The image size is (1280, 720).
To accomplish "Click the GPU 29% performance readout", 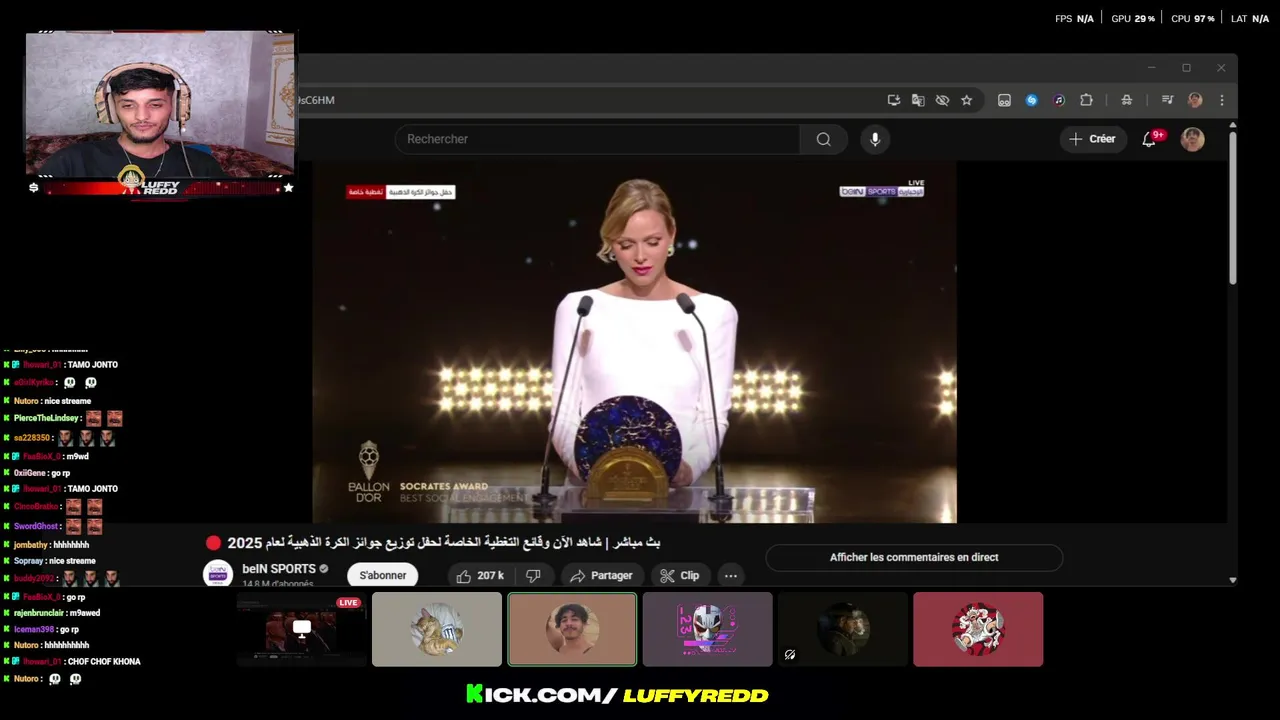I will point(1133,19).
